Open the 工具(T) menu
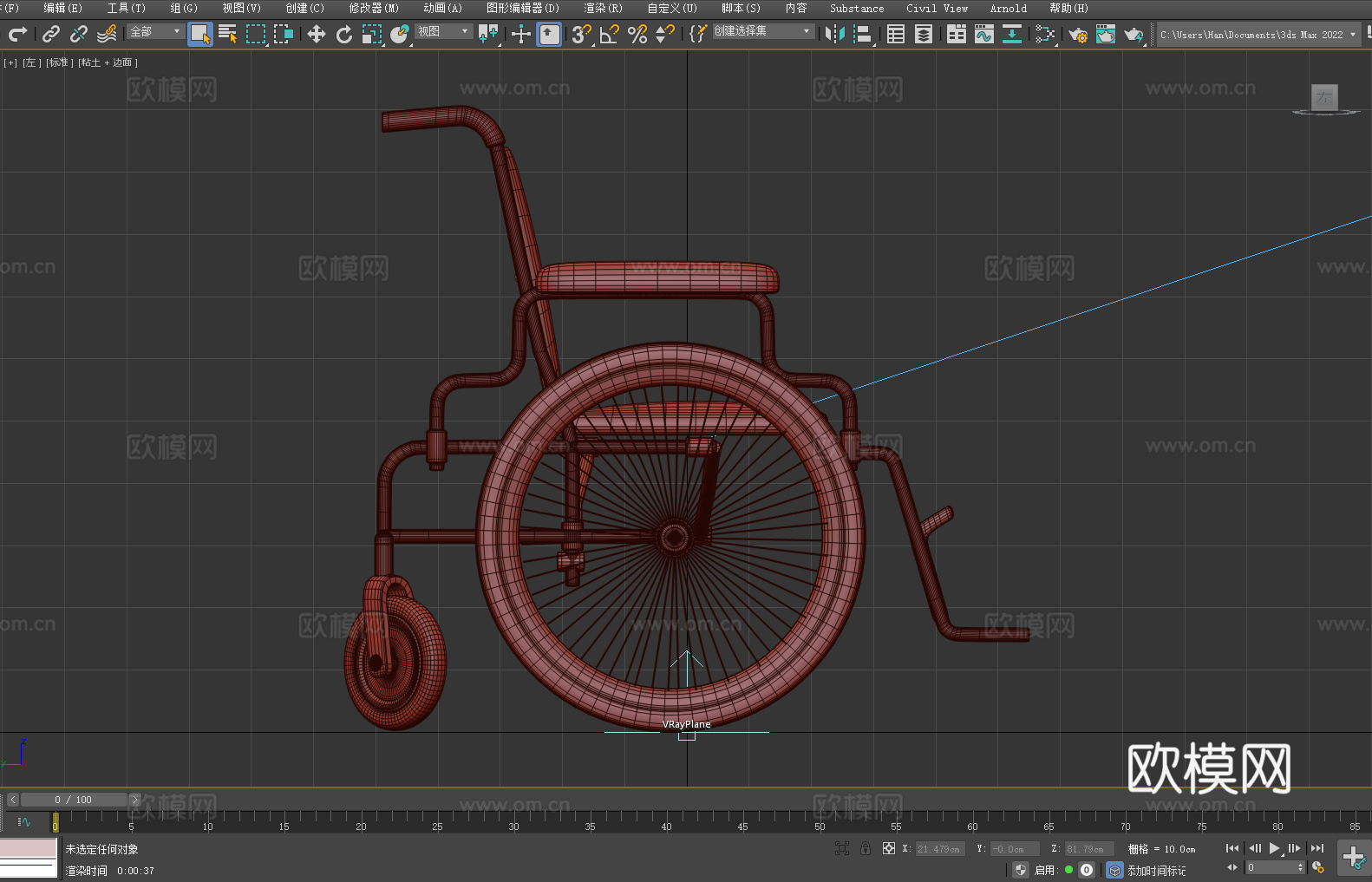Viewport: 1372px width, 882px height. click(x=126, y=8)
